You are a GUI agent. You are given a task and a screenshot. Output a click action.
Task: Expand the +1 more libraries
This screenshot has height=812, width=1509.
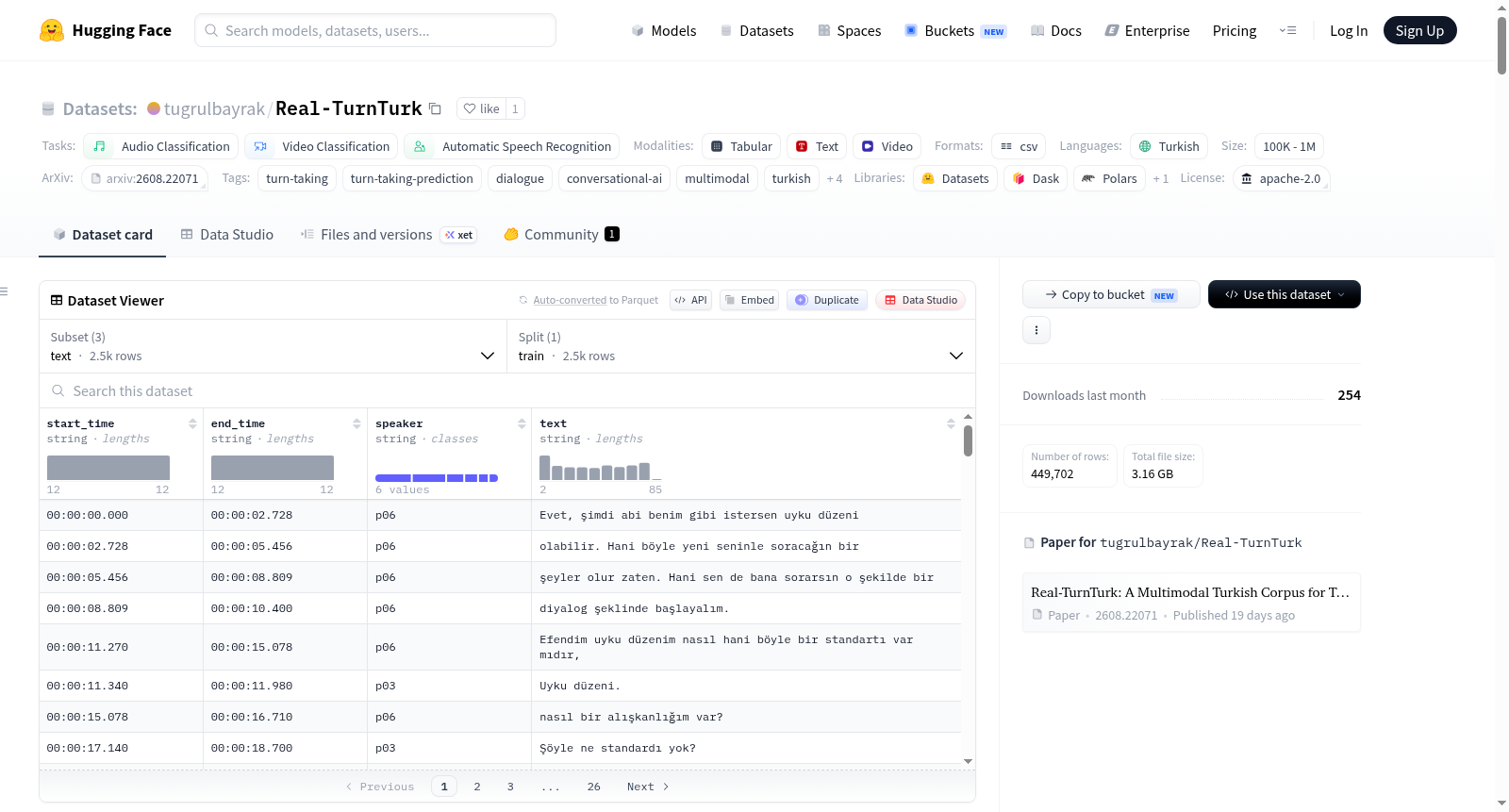coord(1161,178)
